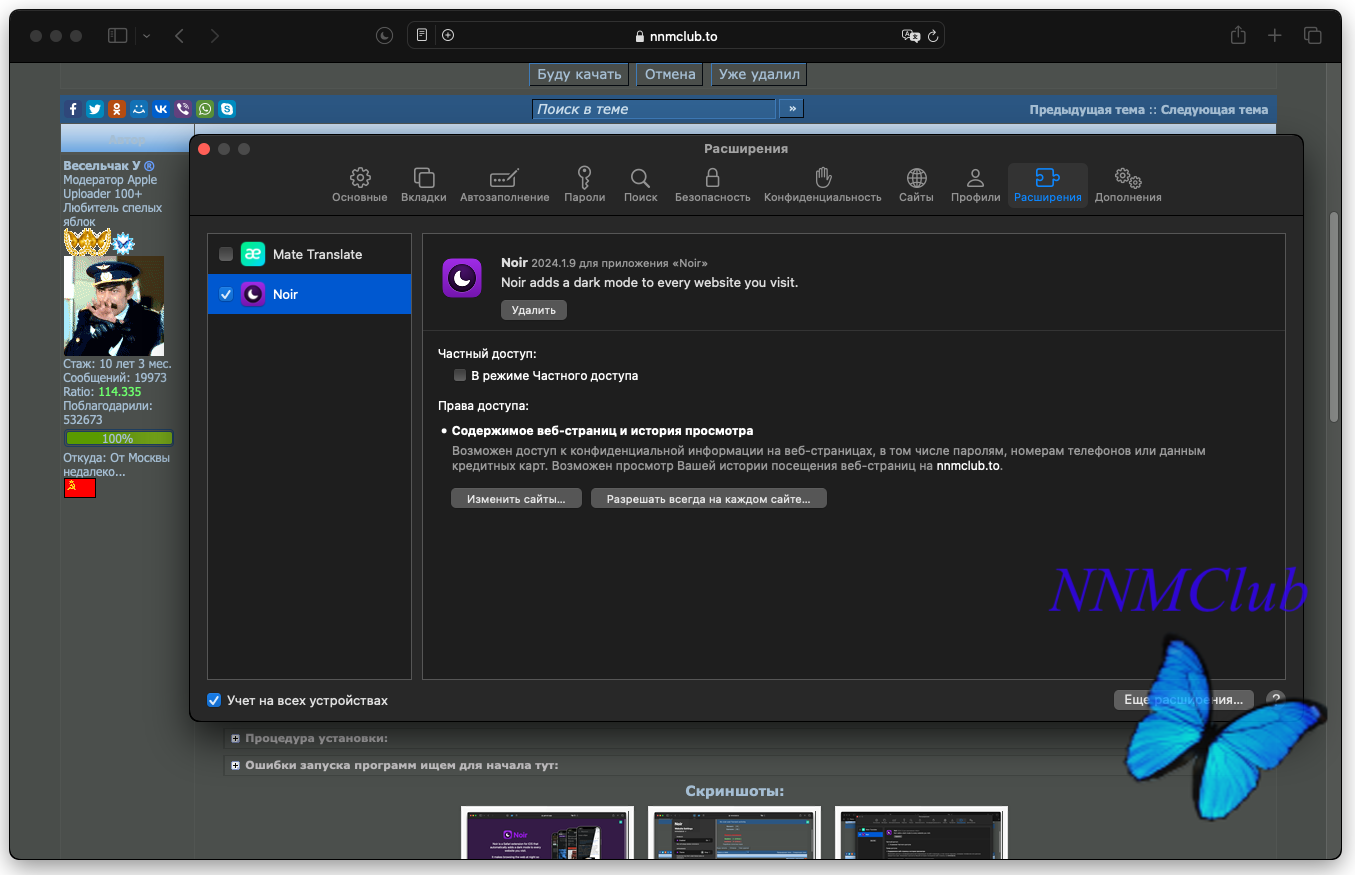The image size is (1355, 875).
Task: Enable the Mate Translate extension checkbox
Action: click(x=226, y=254)
